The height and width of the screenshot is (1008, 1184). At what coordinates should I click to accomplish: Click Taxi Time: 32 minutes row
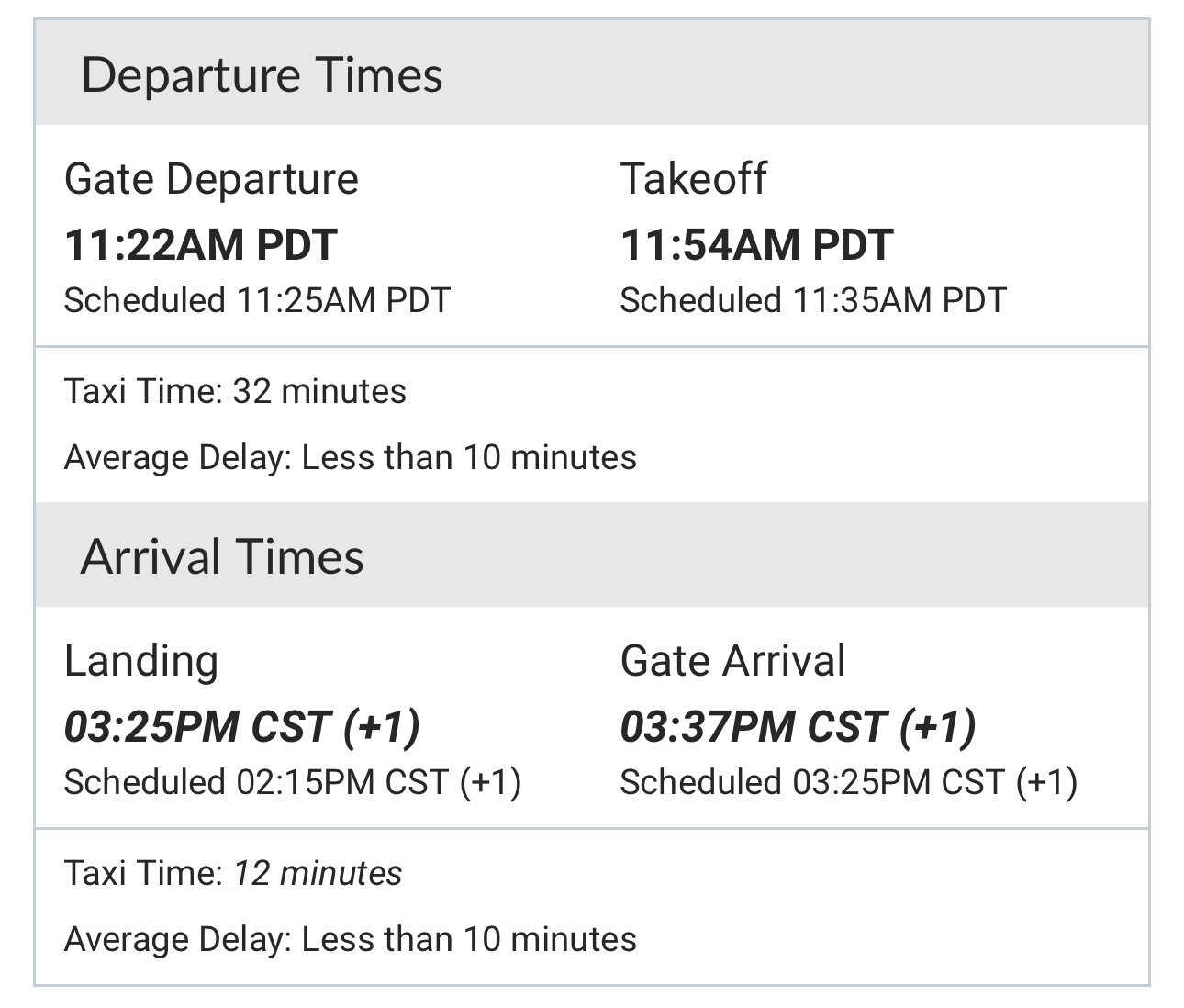pyautogui.click(x=235, y=392)
